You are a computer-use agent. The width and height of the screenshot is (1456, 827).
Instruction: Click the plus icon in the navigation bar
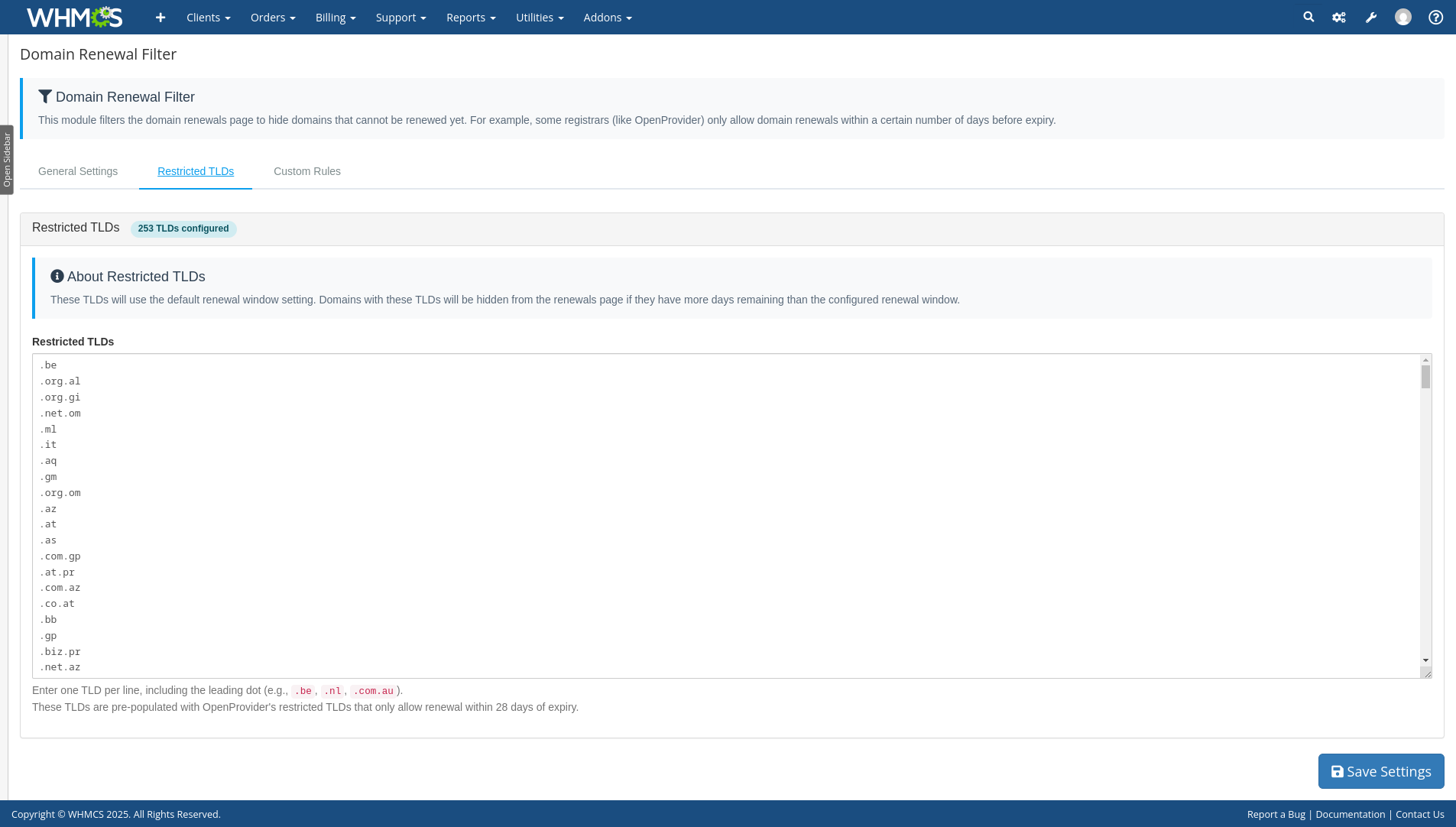(x=161, y=18)
